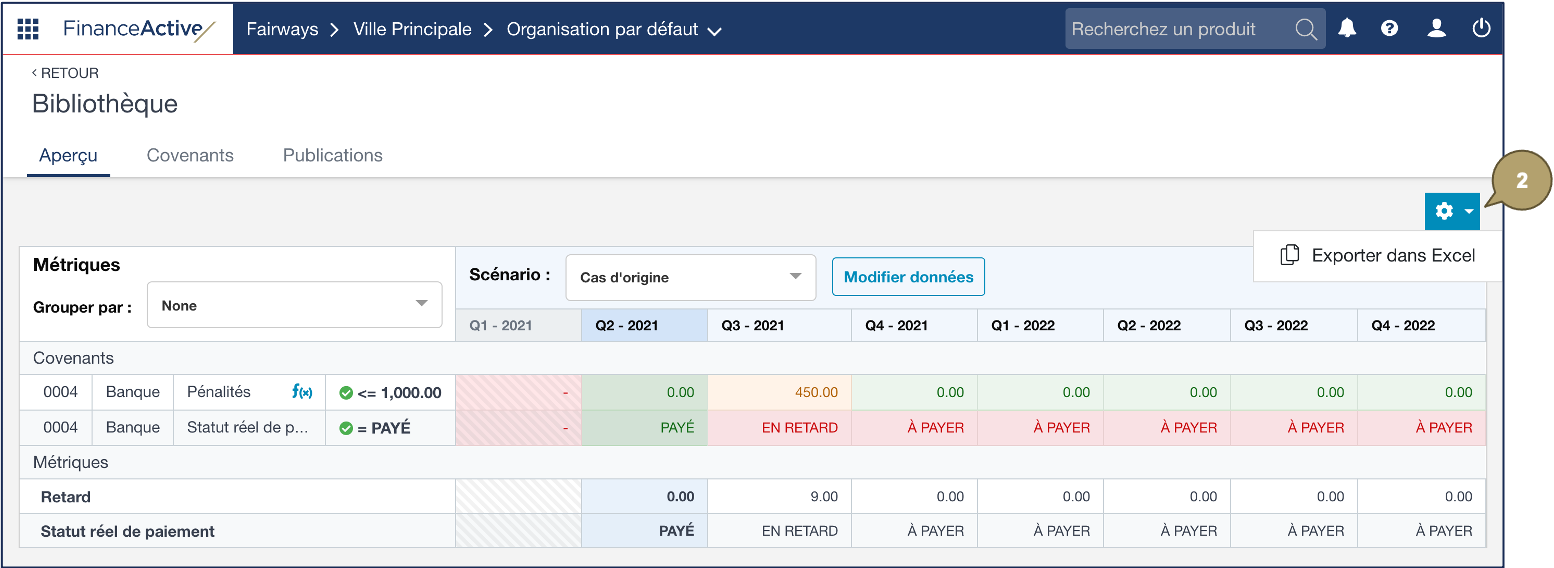The height and width of the screenshot is (568, 1554).
Task: Click the green check icon beside = PAYÉ
Action: (346, 428)
